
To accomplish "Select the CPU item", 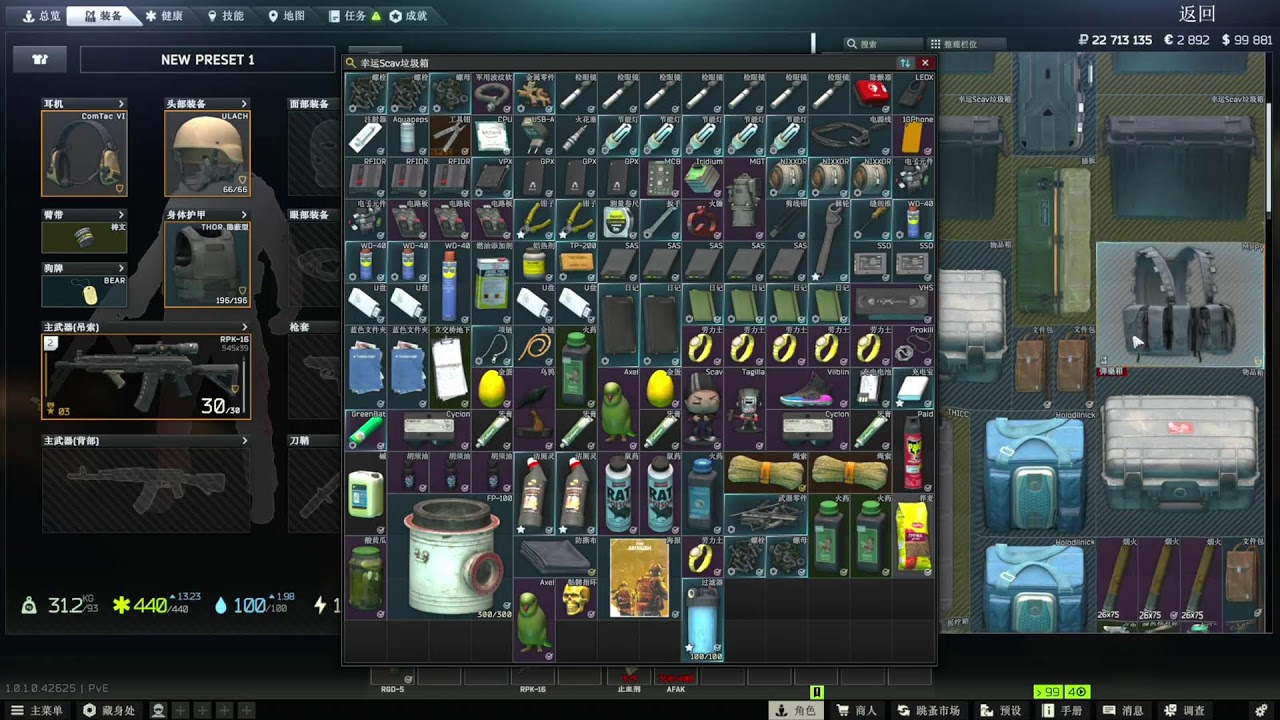I will [x=492, y=135].
